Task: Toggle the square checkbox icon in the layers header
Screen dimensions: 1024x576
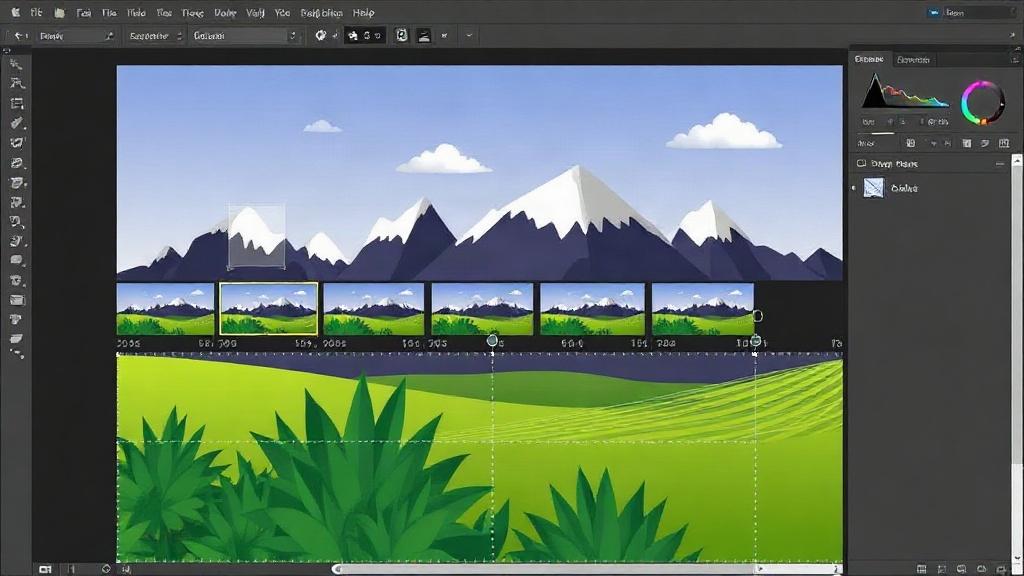Action: tap(861, 163)
